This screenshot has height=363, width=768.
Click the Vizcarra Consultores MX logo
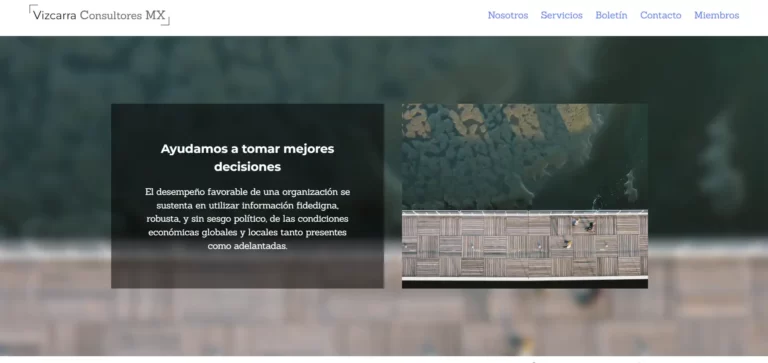click(99, 15)
